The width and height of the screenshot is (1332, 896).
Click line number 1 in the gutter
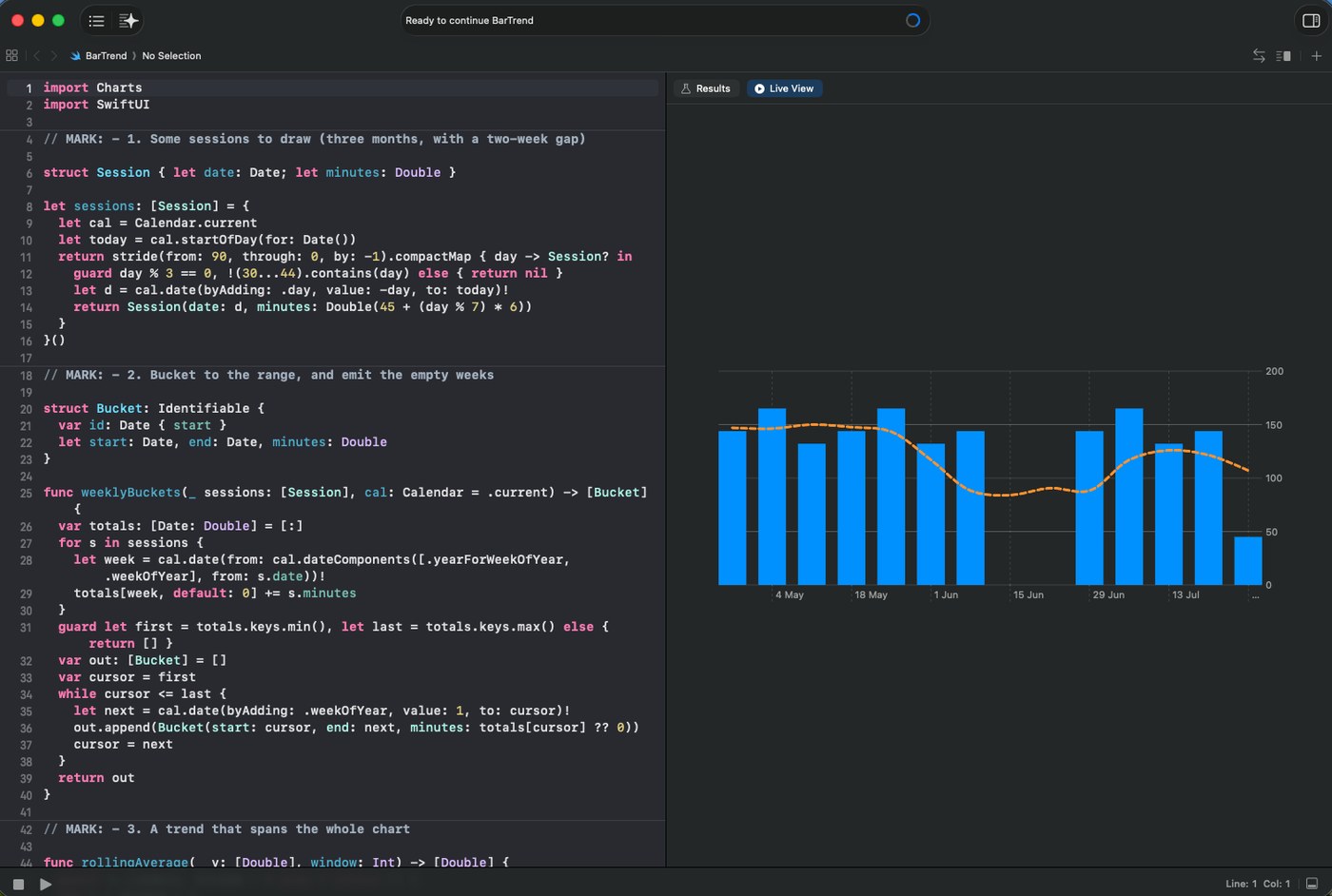click(x=29, y=88)
